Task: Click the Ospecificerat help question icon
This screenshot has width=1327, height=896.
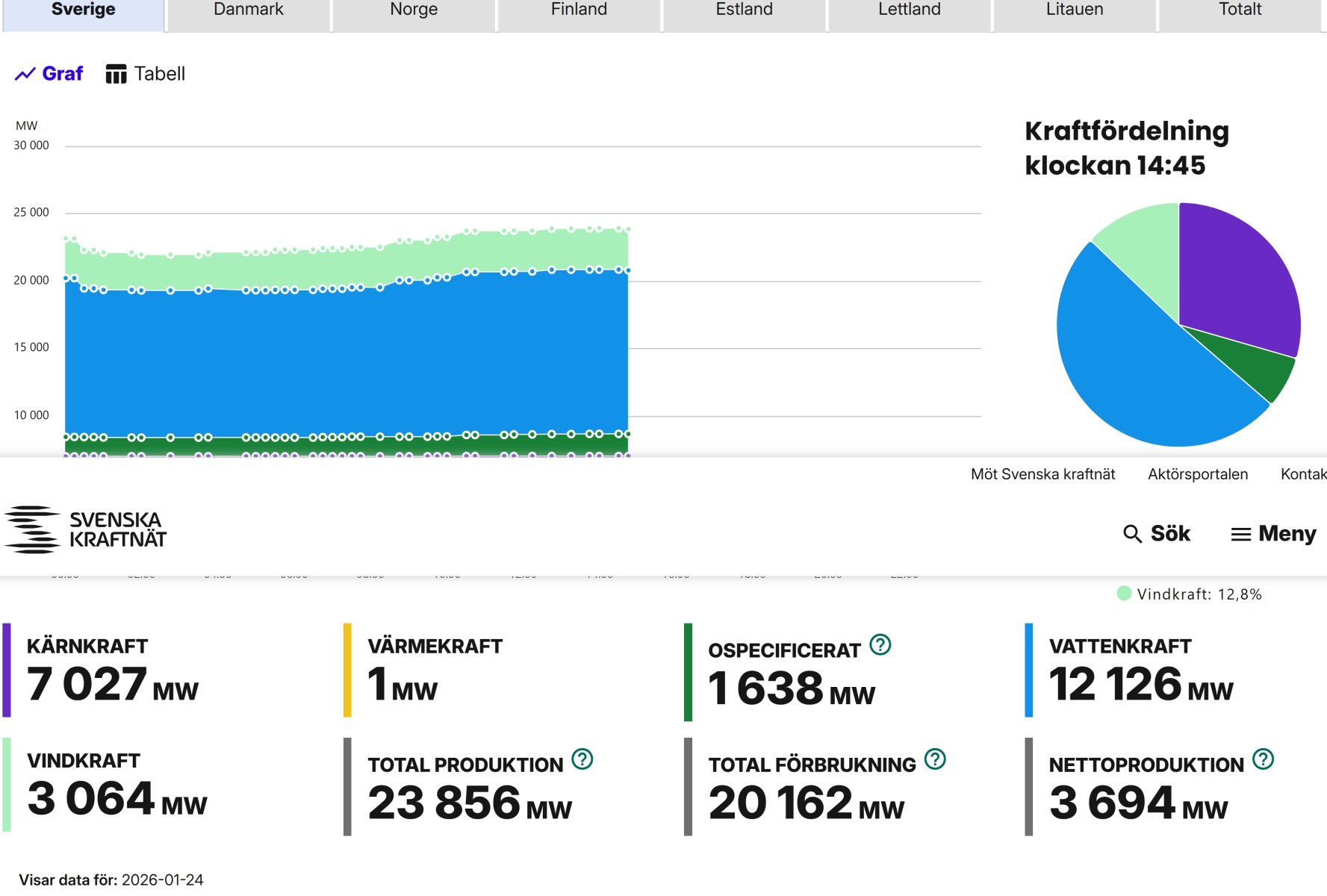Action: point(880,644)
